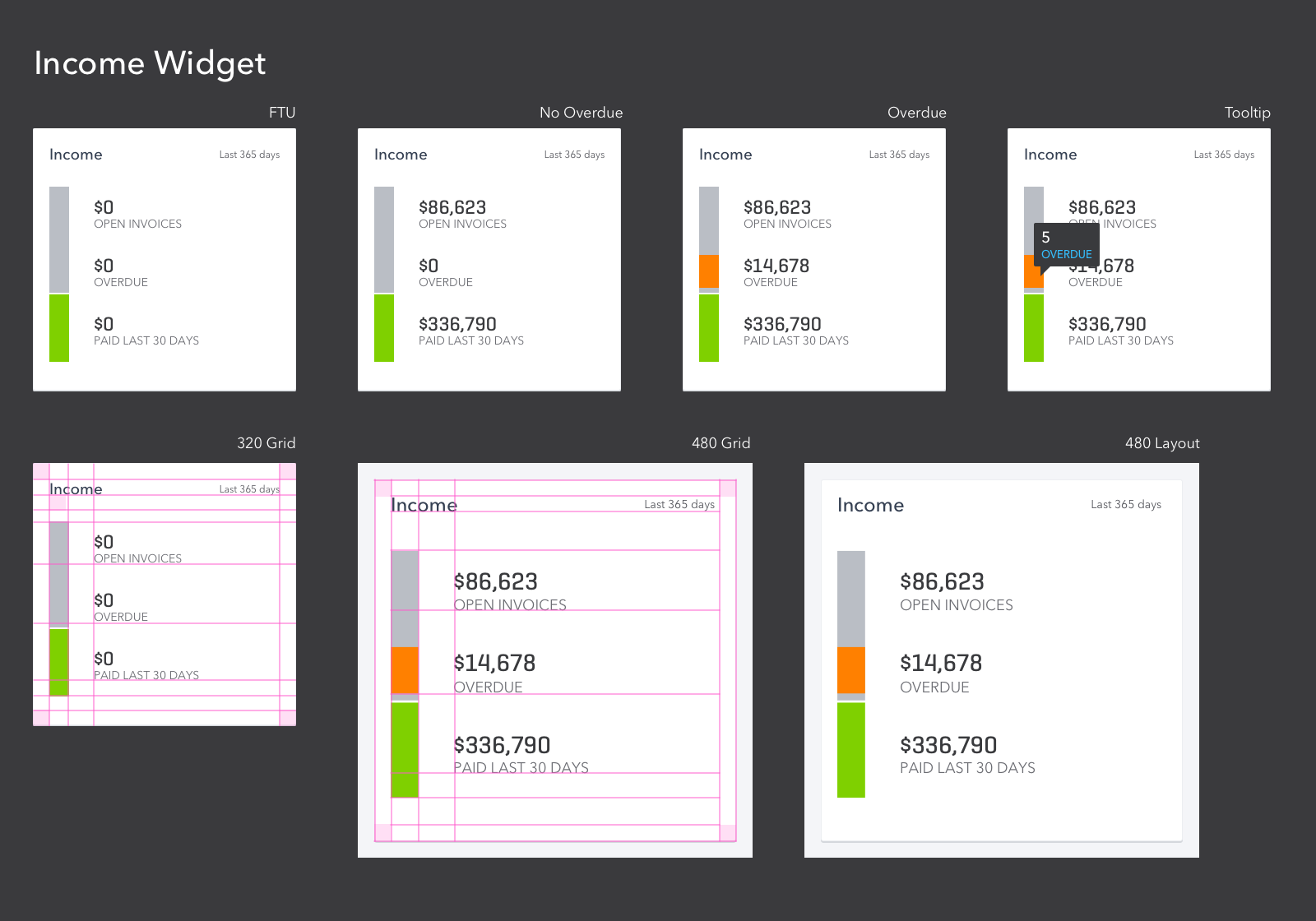Click 'Last 365 days' in the 480 Layout widget
The height and width of the screenshot is (921, 1316).
pyautogui.click(x=1126, y=504)
